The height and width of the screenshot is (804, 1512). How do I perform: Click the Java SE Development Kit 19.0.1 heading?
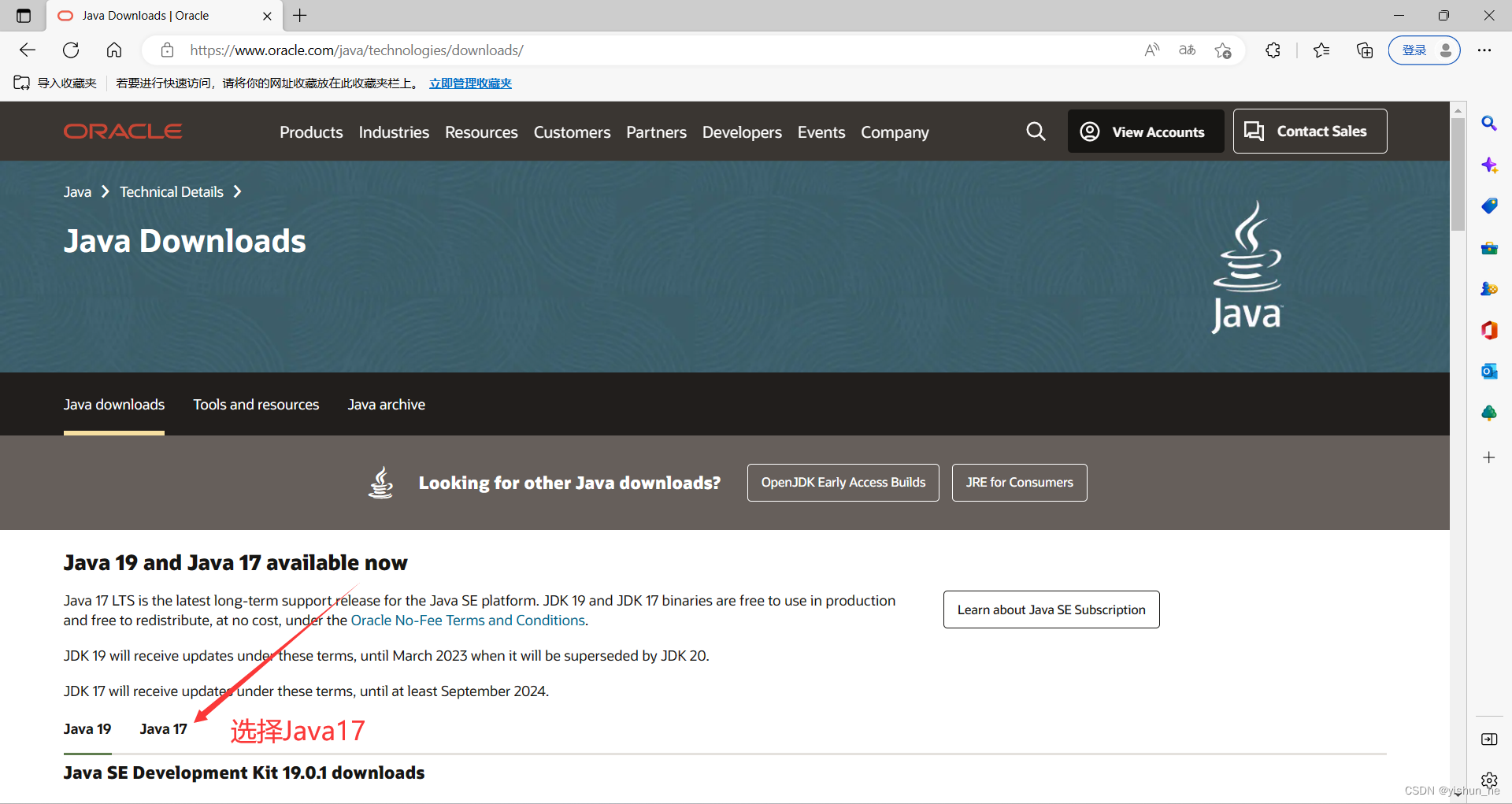coord(244,773)
